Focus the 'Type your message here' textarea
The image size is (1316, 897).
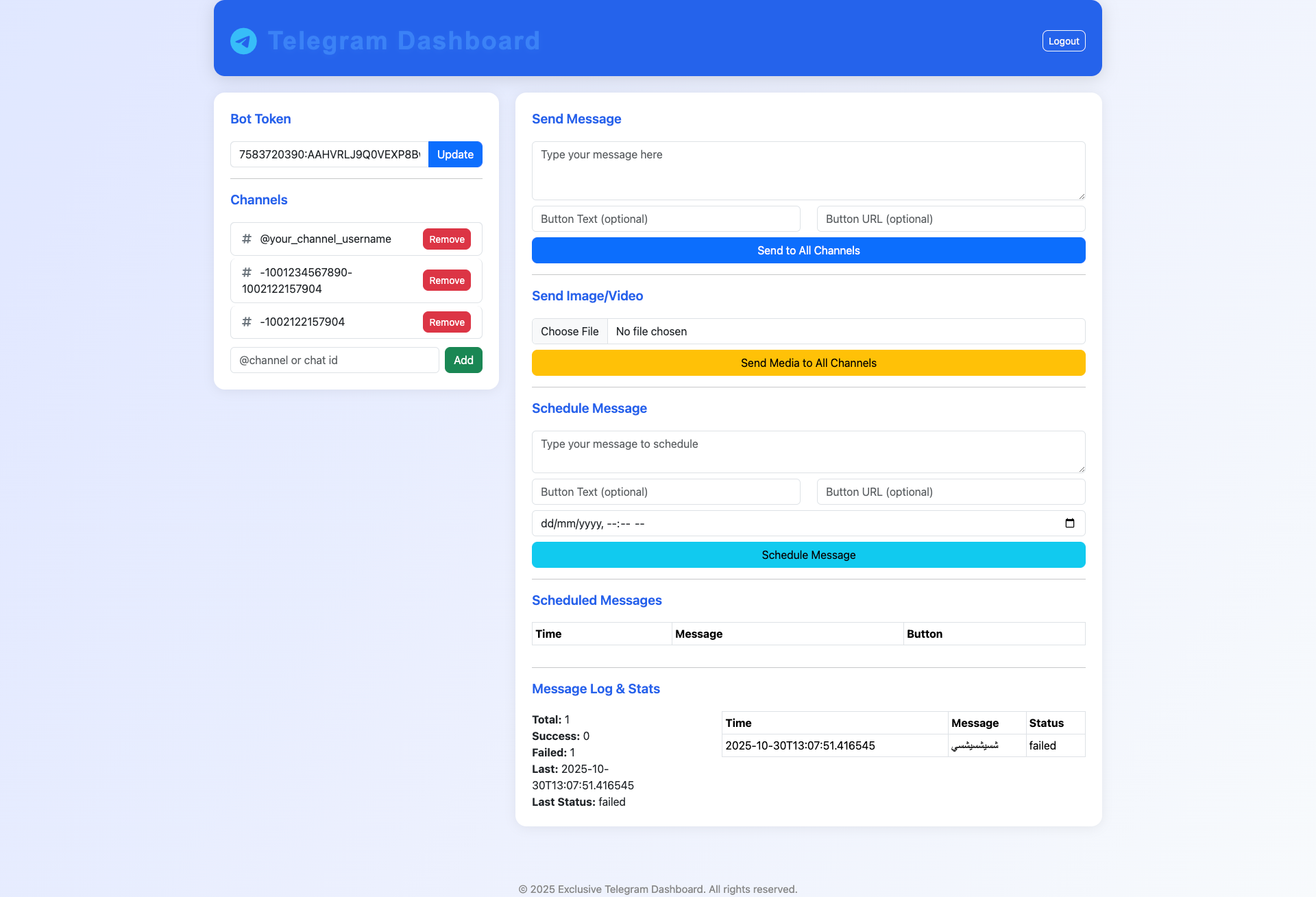pyautogui.click(x=808, y=171)
